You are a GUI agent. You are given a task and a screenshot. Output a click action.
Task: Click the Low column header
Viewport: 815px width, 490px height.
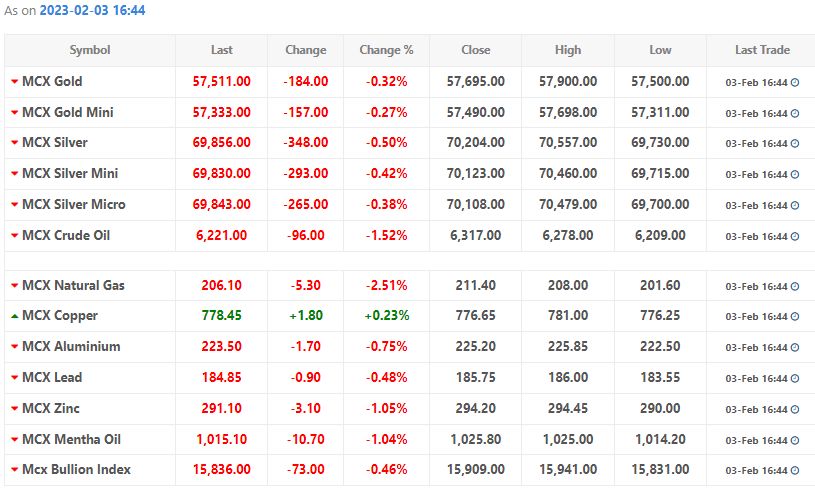660,50
